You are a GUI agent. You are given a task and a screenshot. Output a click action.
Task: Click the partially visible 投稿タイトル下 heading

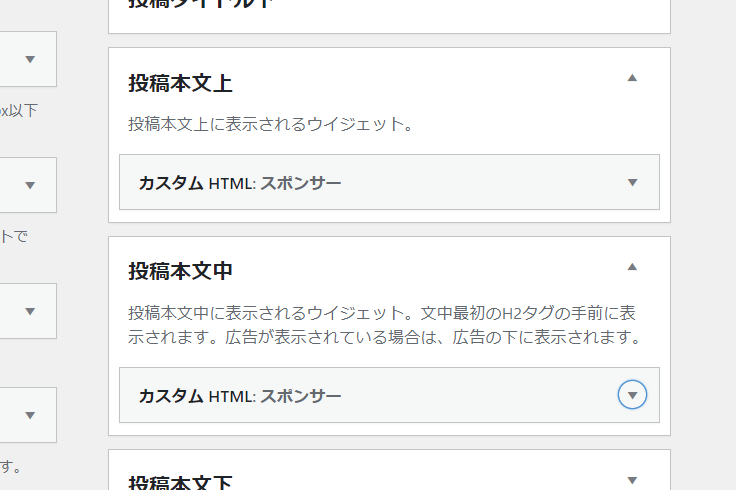coord(200,4)
